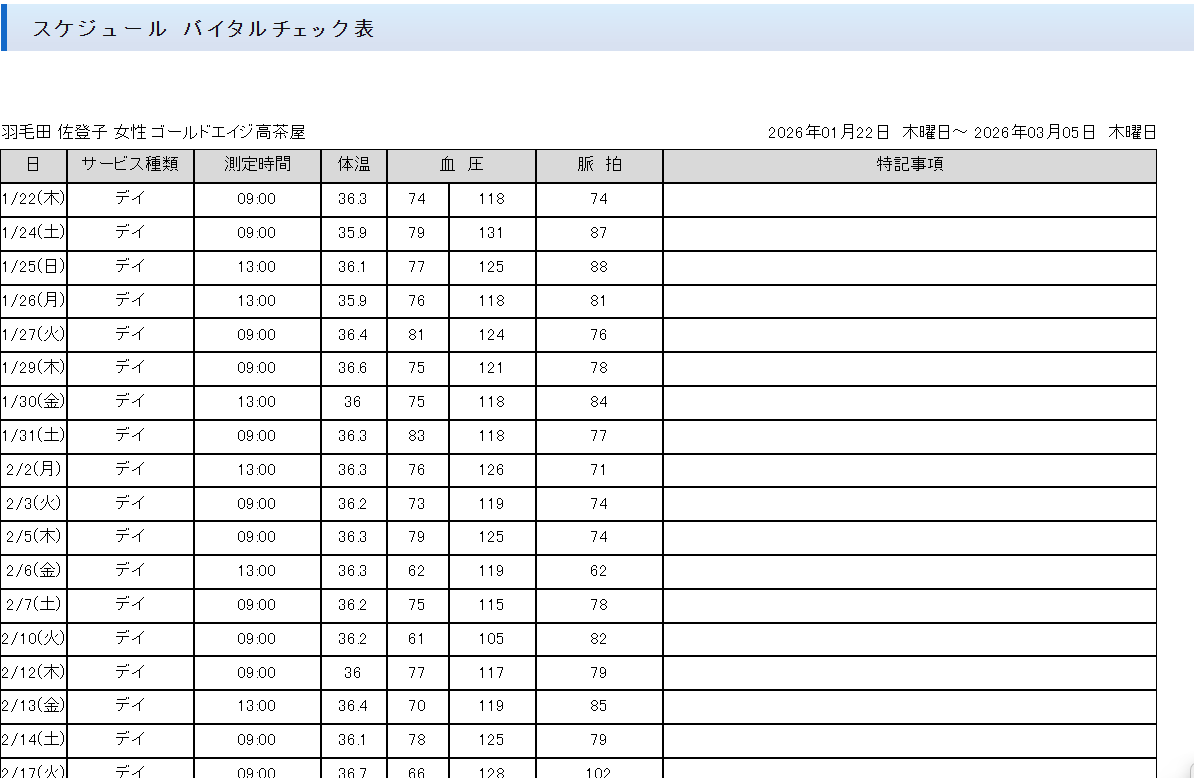Select the 脈拍 column header
1194x778 pixels.
click(599, 165)
